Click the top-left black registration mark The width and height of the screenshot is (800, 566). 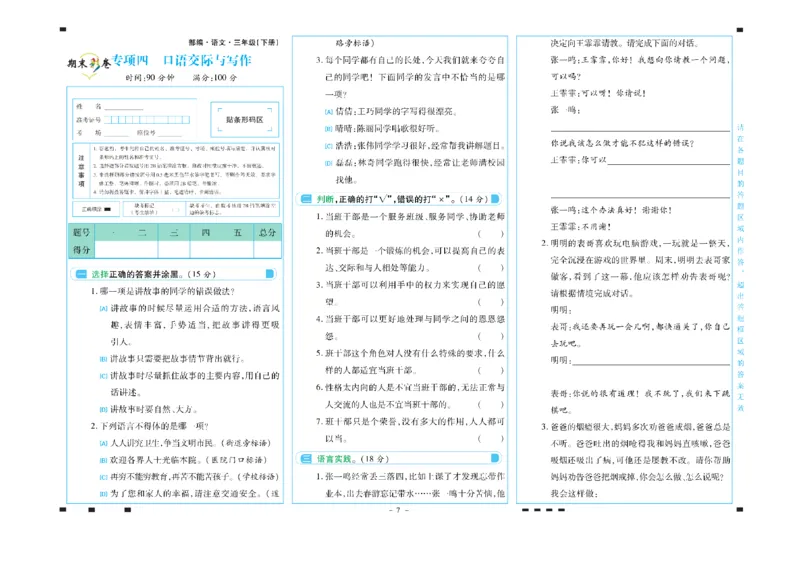pos(63,30)
